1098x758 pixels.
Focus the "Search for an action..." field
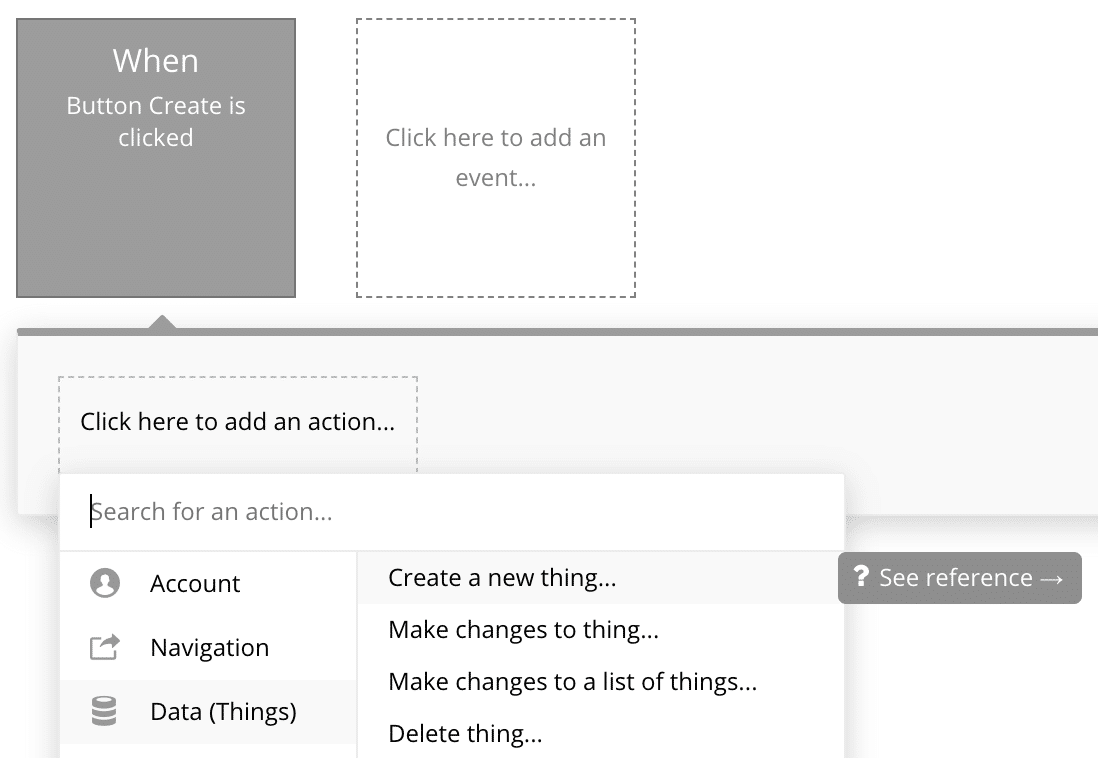tap(450, 512)
